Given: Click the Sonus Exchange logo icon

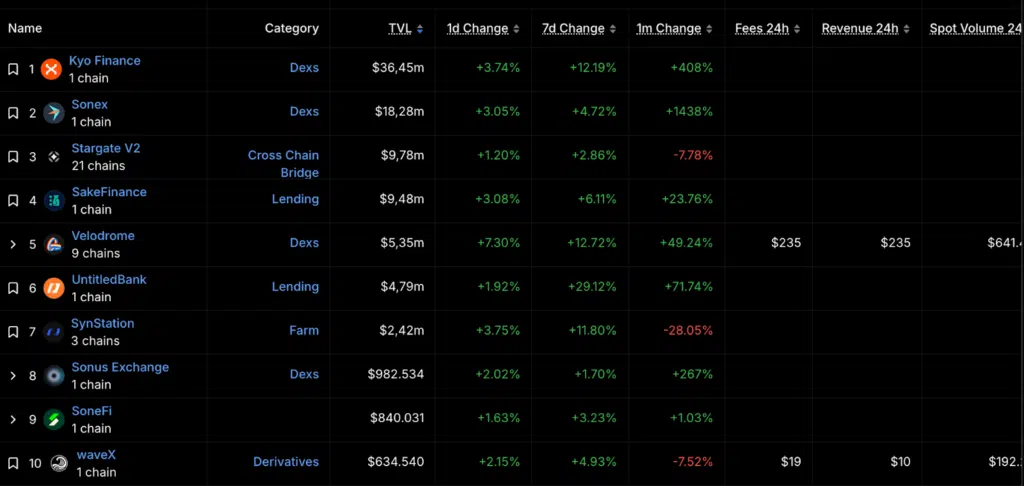Looking at the screenshot, I should tap(54, 375).
